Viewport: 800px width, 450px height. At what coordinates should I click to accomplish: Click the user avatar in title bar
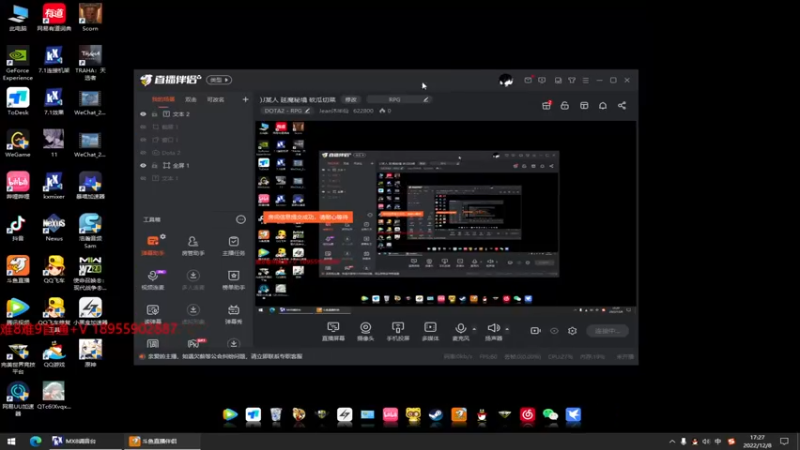coord(506,80)
